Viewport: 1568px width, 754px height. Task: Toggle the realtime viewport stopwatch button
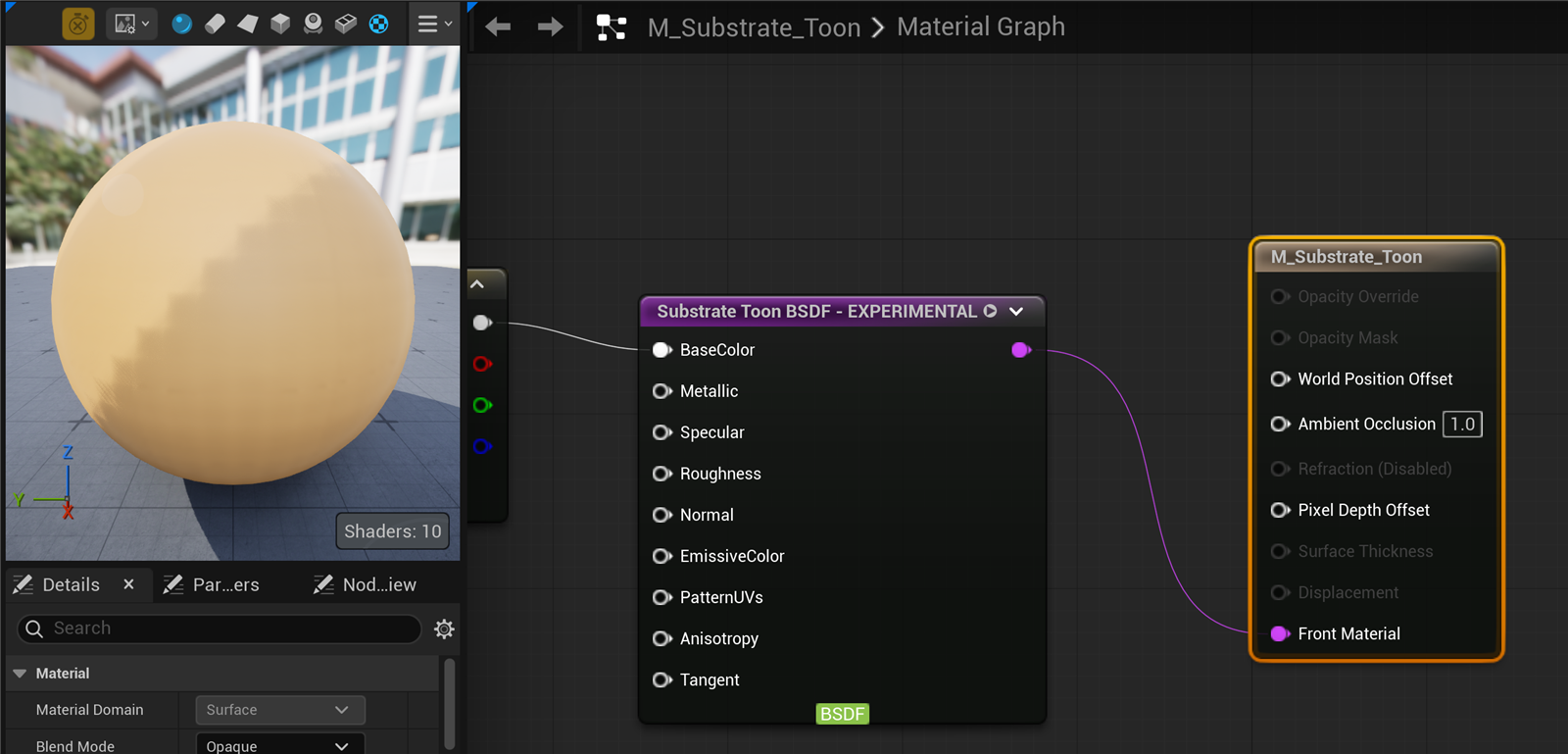[78, 24]
